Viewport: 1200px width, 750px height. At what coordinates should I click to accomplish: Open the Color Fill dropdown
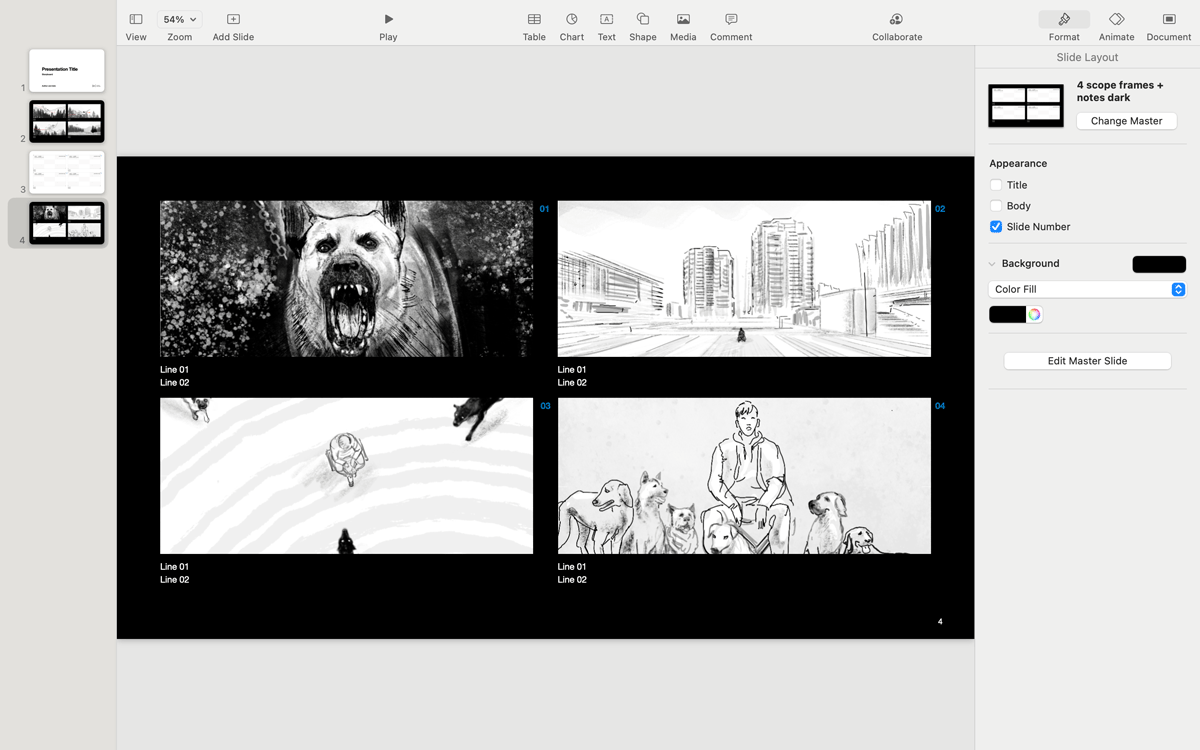[1087, 289]
